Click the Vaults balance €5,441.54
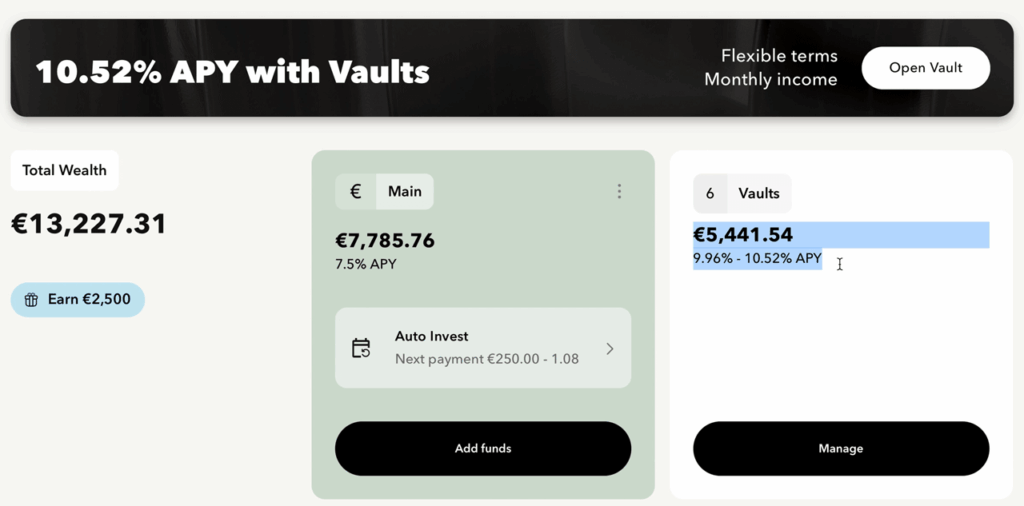 (x=743, y=235)
